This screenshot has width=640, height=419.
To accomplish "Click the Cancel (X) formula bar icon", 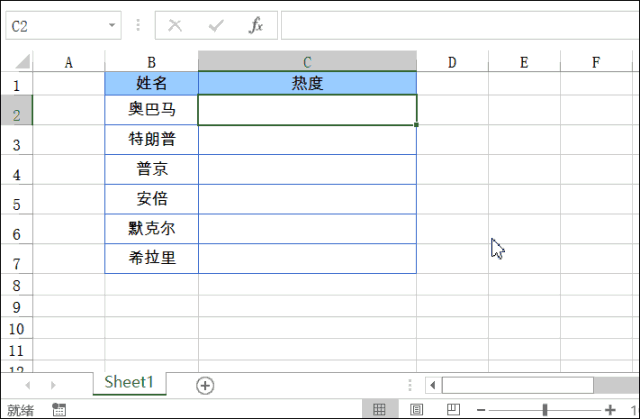I will click(x=175, y=26).
